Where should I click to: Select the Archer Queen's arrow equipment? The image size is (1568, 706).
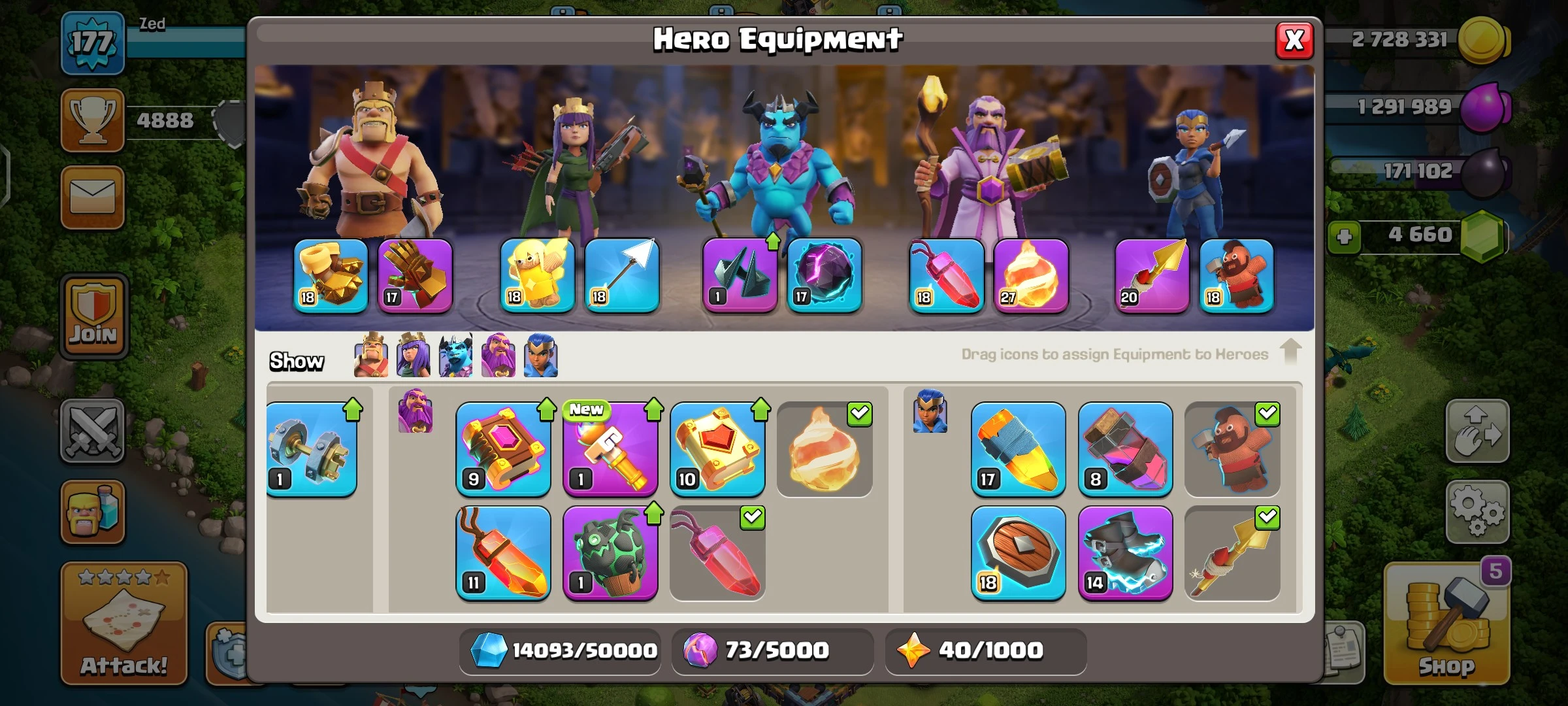pyautogui.click(x=622, y=276)
